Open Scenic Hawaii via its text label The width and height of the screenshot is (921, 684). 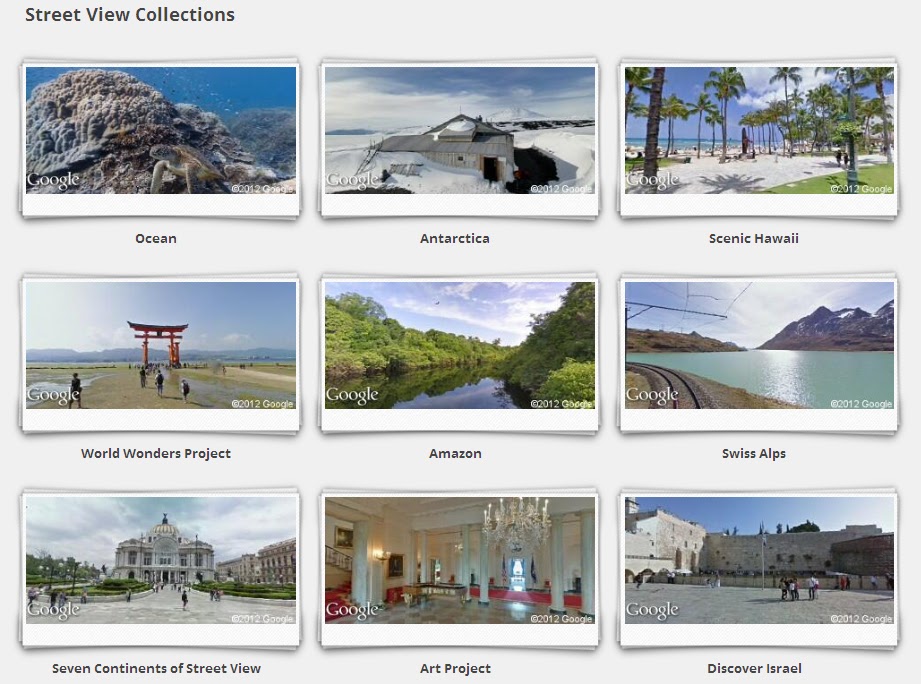(753, 238)
